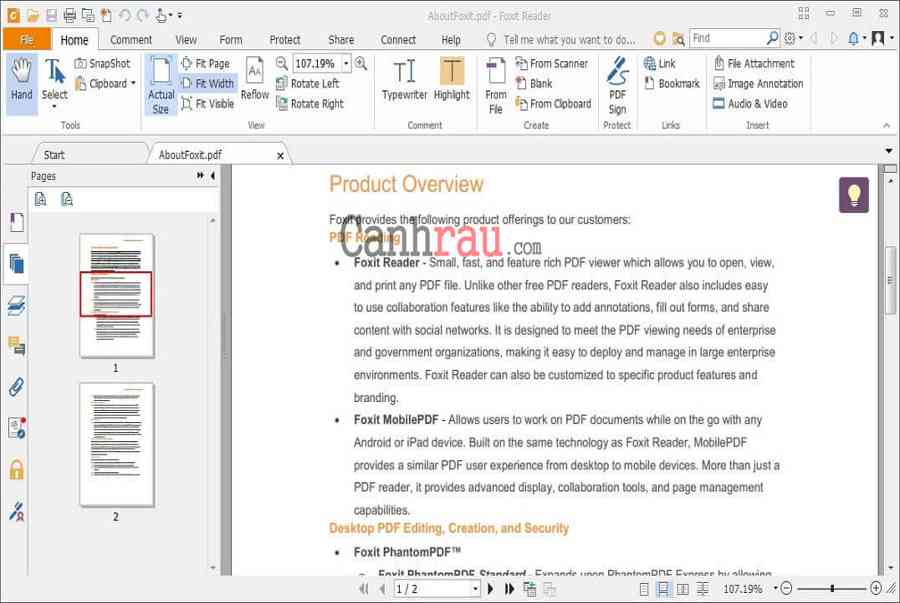Open the notification bell dropdown
Screen dimensions: 900x603
click(864, 38)
